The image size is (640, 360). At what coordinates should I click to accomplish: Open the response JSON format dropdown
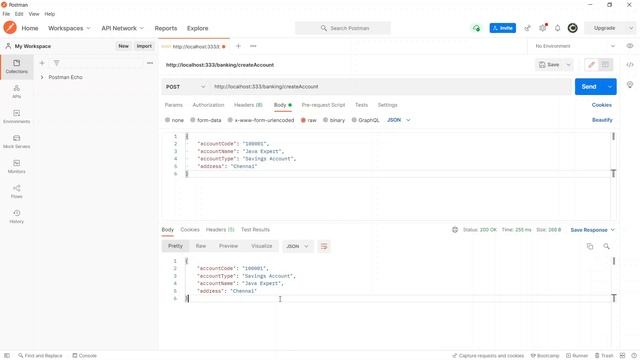coord(297,246)
